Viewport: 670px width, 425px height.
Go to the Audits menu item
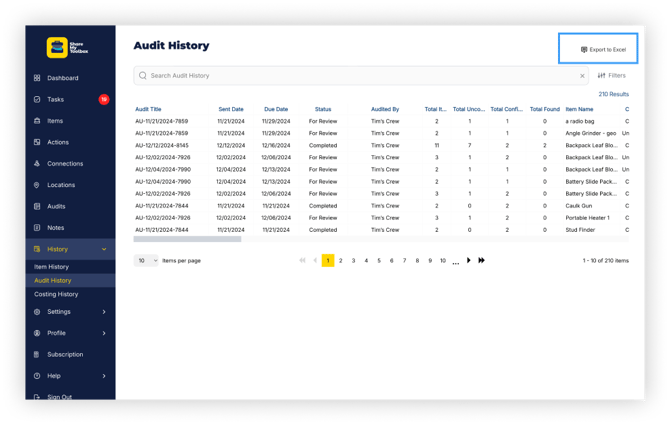56,206
